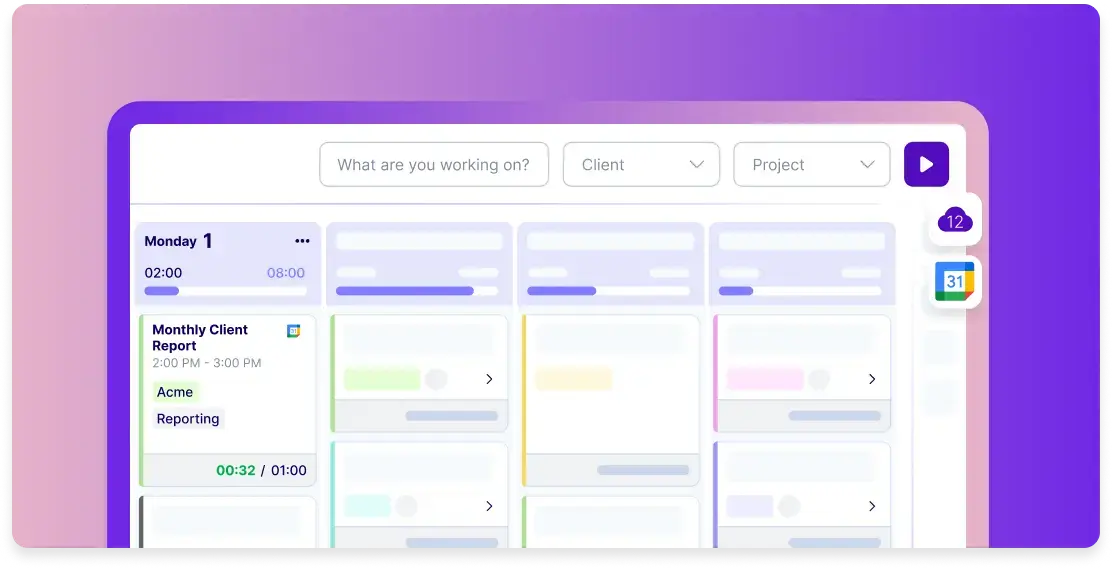This screenshot has height=568, width=1112.
Task: Click calendar icon on Monthly Client Report card
Action: (x=293, y=331)
